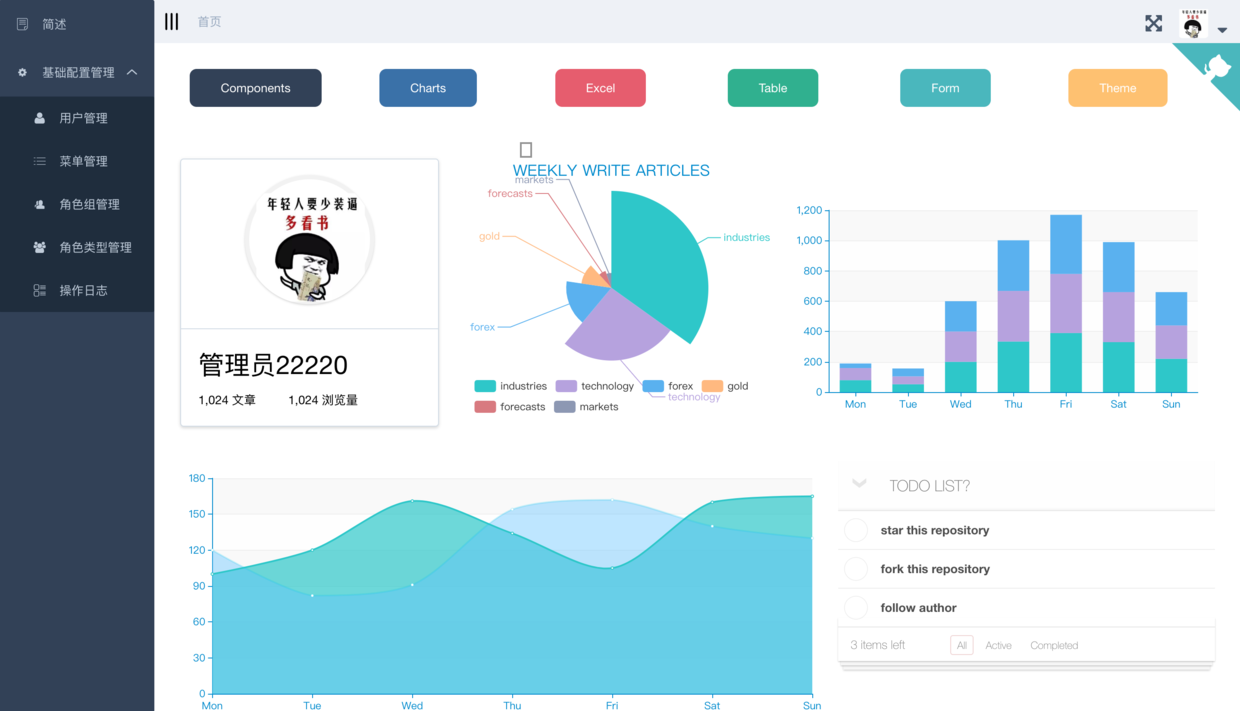Viewport: 1240px width, 711px height.
Task: Toggle the industries legend swatch
Action: 485,386
